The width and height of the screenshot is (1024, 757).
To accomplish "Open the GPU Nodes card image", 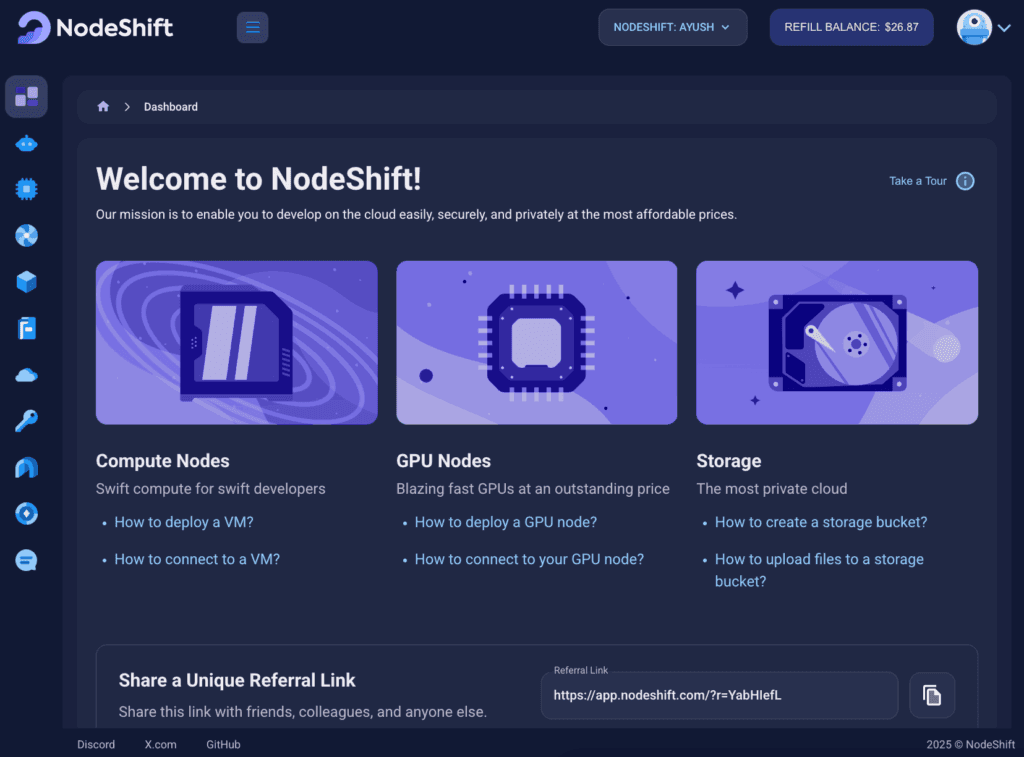I will coord(536,342).
